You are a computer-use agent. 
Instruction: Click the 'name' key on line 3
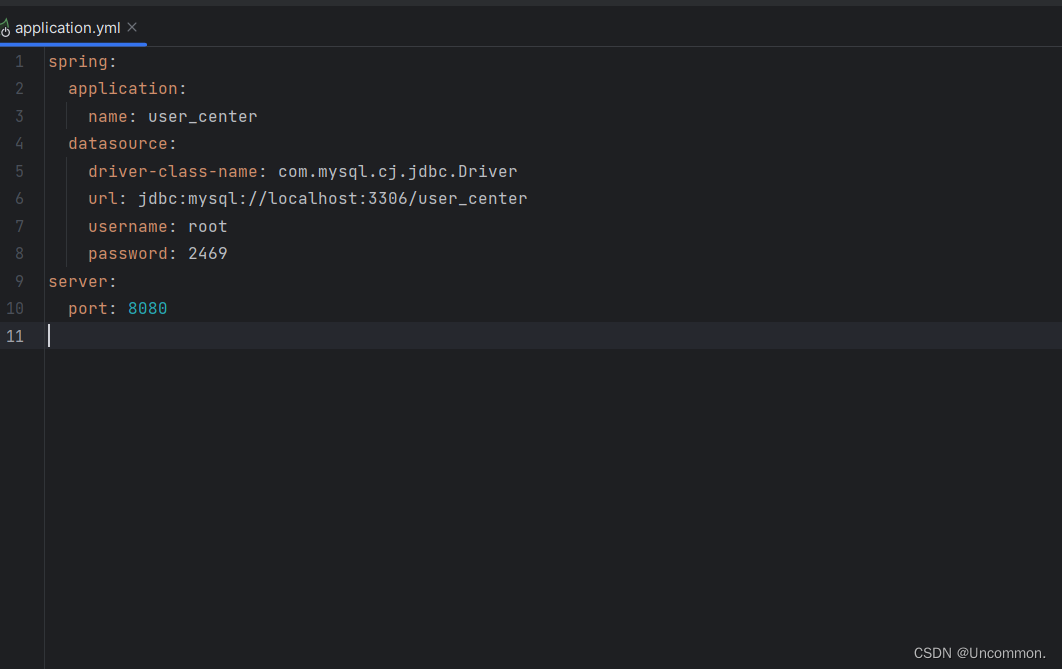coord(108,116)
